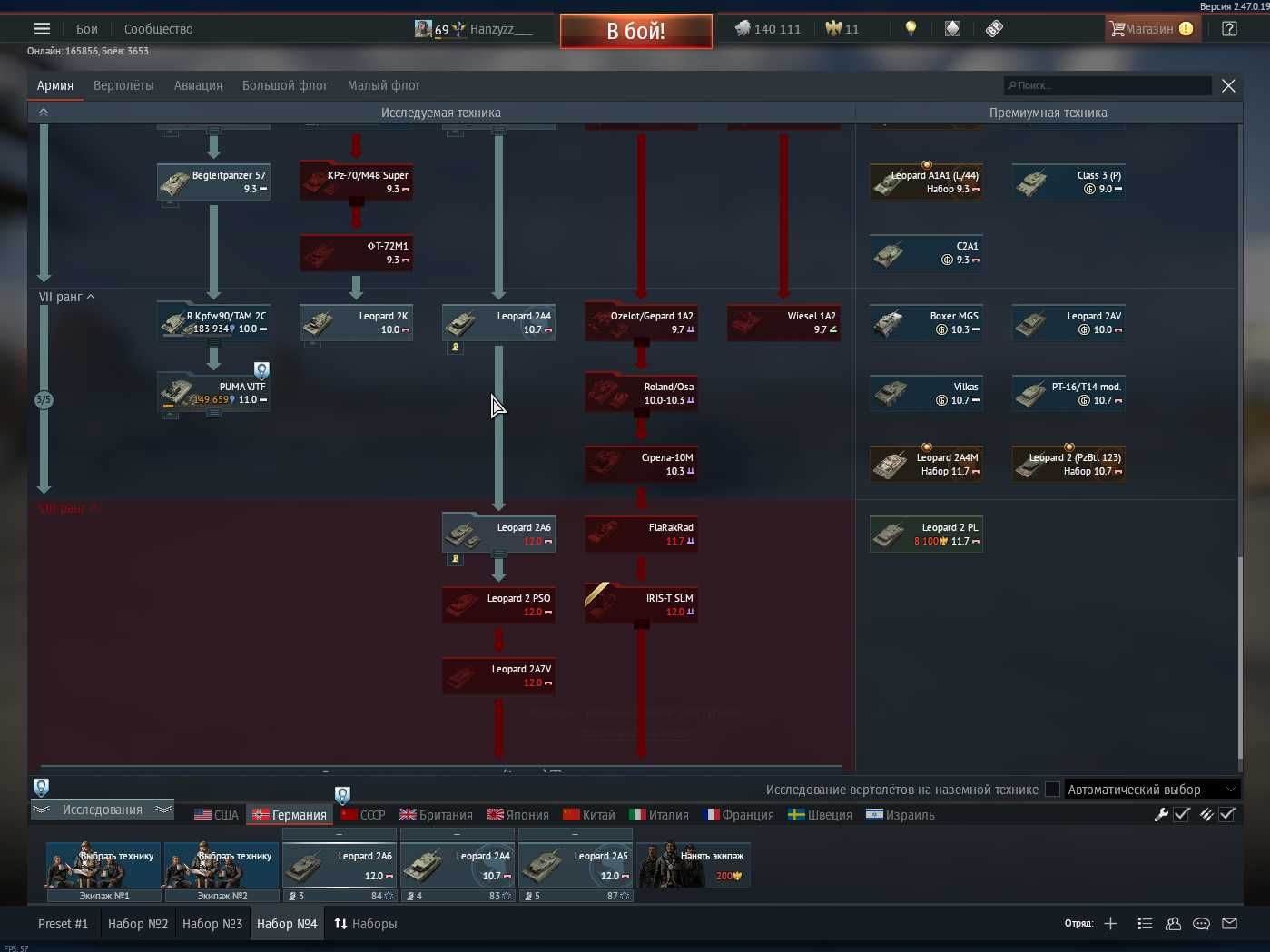The height and width of the screenshot is (952, 1270).
Task: Collapse the VII ранг section
Action: [66, 297]
